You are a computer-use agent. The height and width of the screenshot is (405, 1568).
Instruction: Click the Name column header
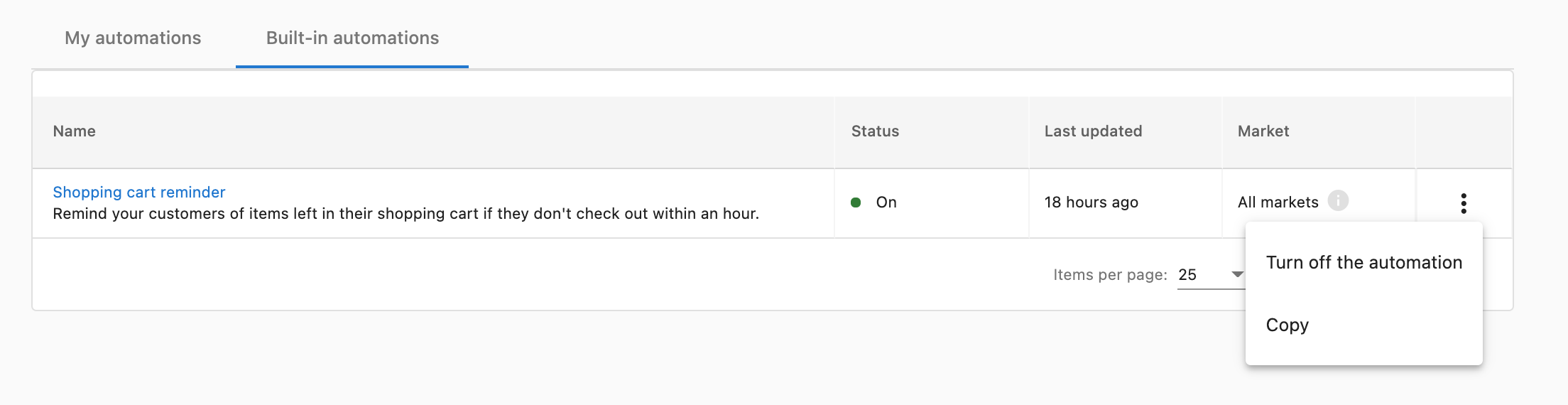(75, 131)
